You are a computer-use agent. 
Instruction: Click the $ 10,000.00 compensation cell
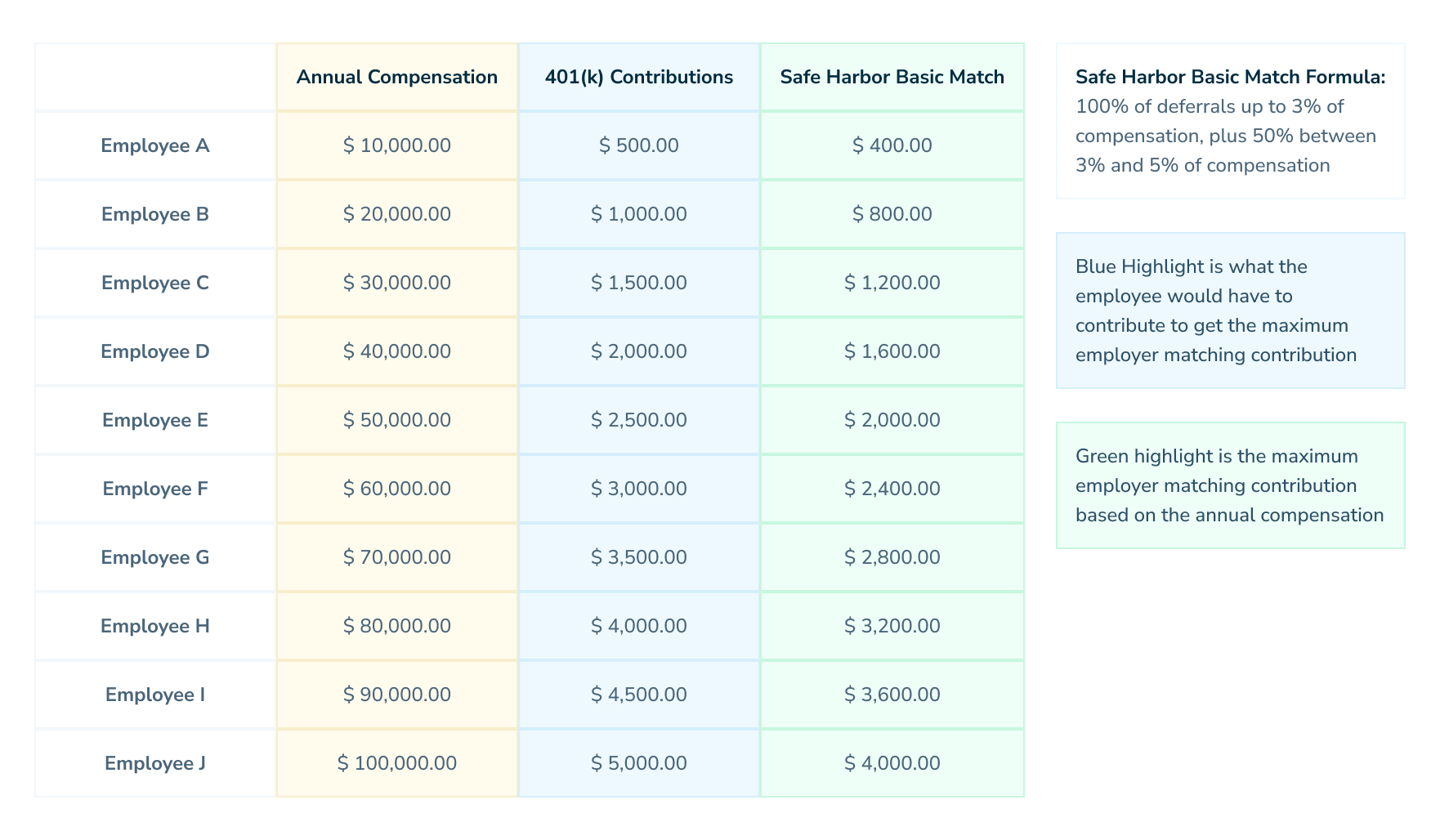coord(396,145)
